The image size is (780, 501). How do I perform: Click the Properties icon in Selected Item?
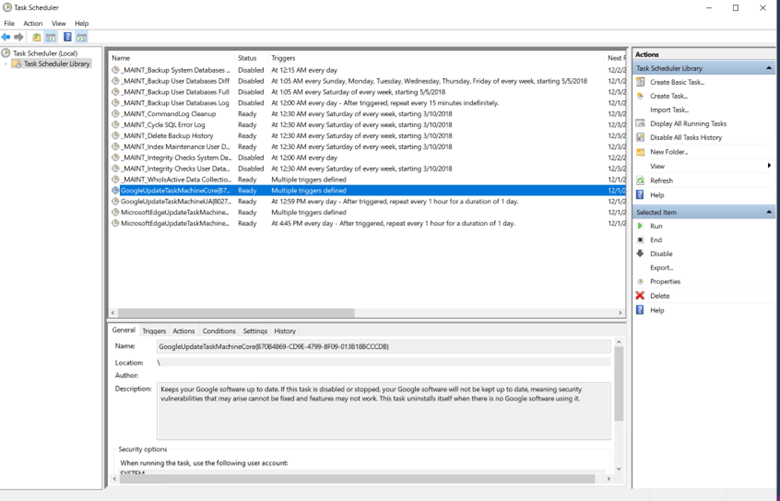coord(640,282)
